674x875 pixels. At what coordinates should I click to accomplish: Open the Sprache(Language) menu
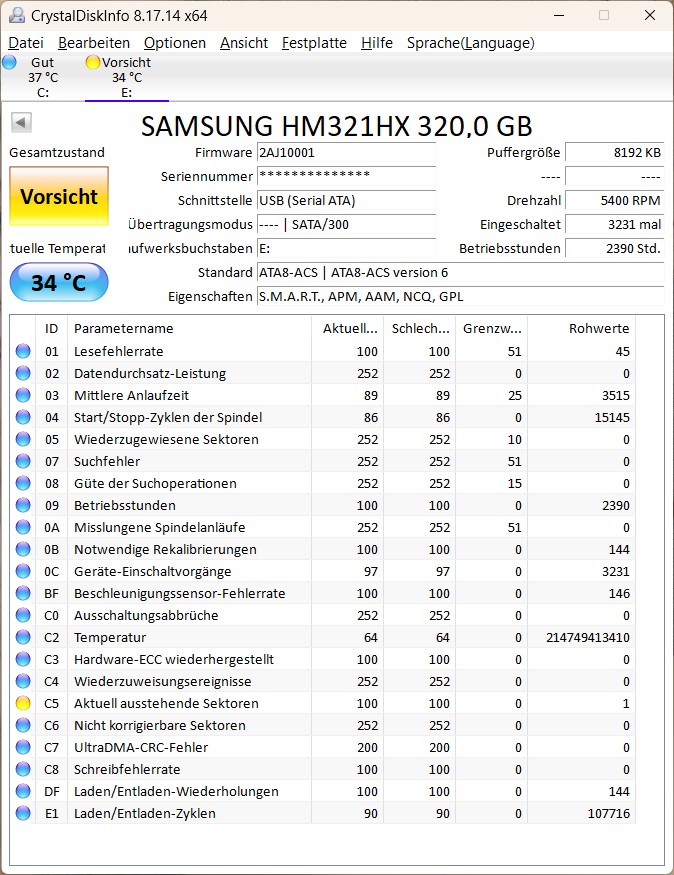click(470, 43)
